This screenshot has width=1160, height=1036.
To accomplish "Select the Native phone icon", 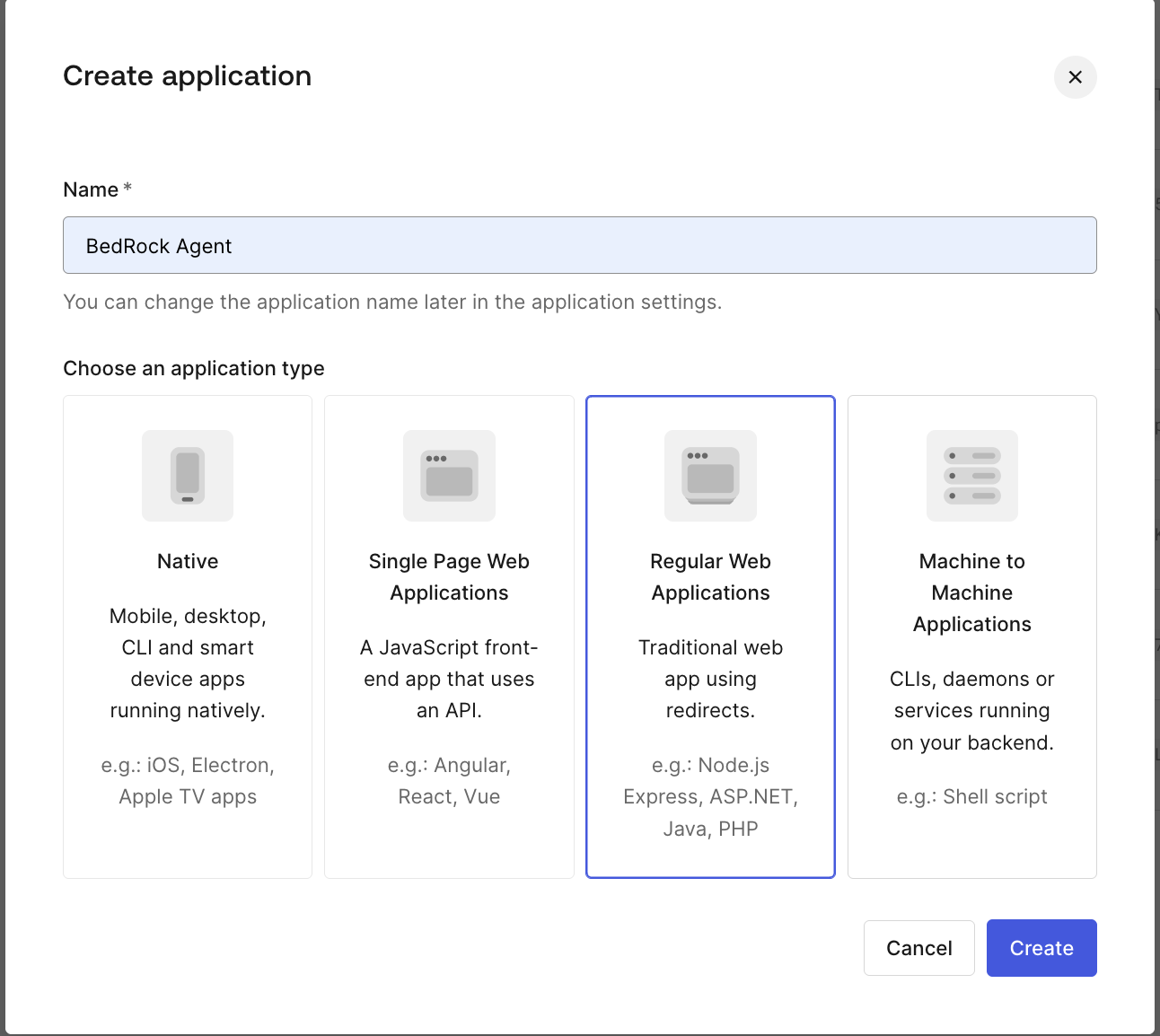I will click(x=188, y=476).
